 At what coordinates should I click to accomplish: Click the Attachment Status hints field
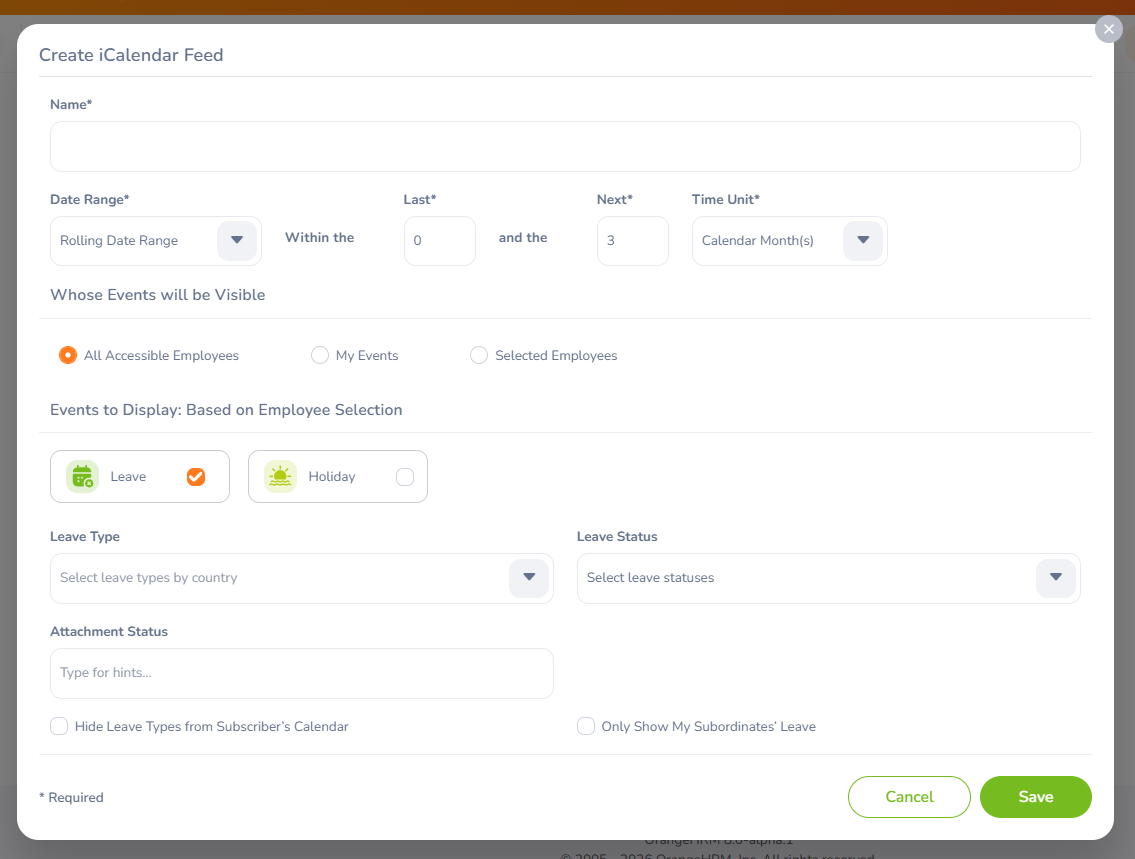(301, 673)
